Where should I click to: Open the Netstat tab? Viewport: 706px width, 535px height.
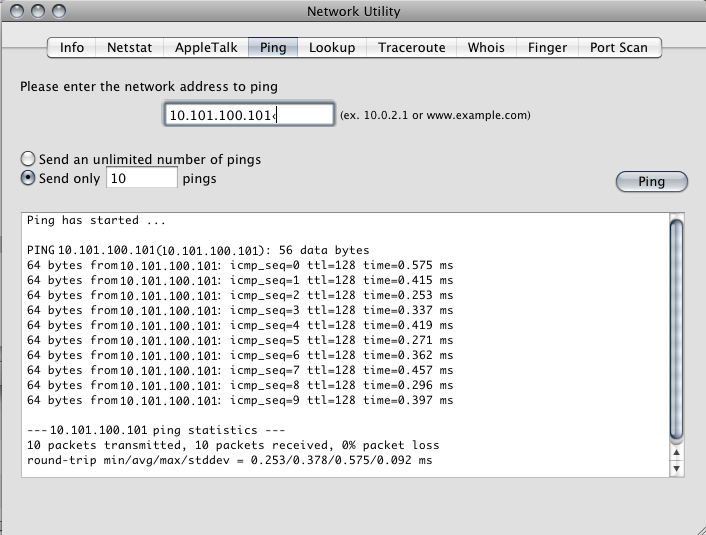point(130,47)
